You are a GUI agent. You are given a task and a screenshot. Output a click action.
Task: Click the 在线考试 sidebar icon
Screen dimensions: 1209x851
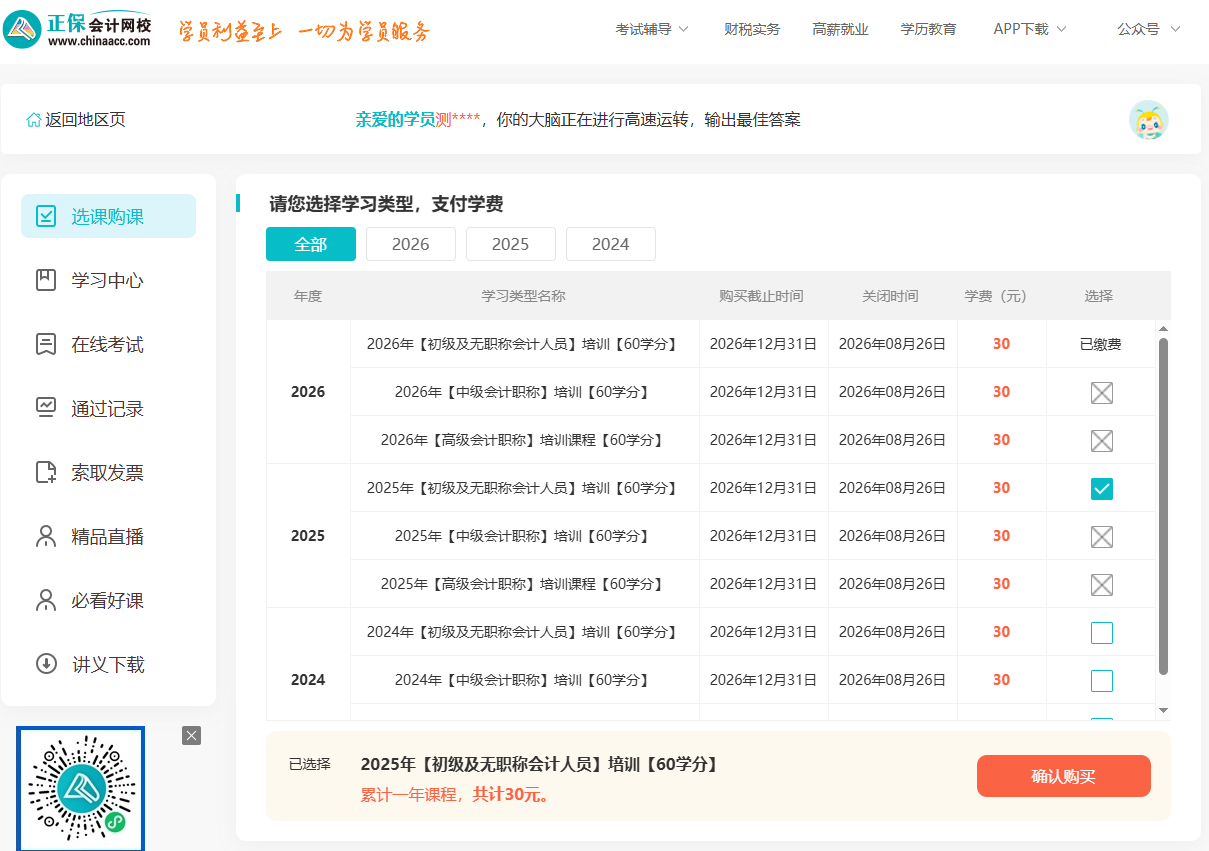(46, 344)
